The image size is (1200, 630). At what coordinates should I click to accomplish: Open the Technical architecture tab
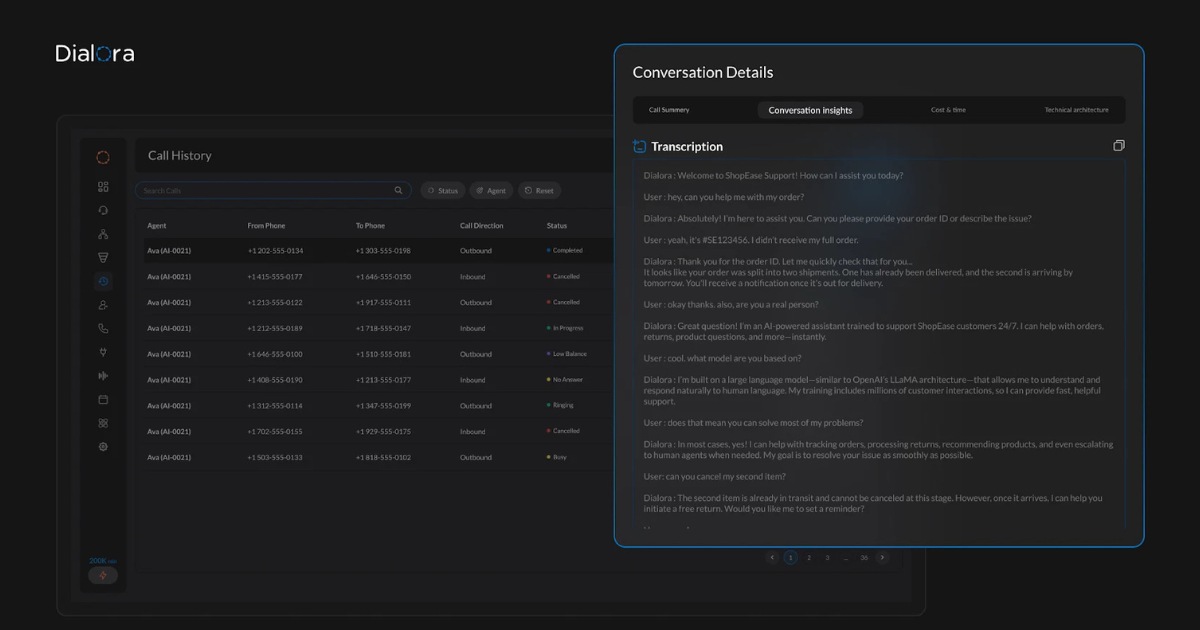pos(1076,110)
